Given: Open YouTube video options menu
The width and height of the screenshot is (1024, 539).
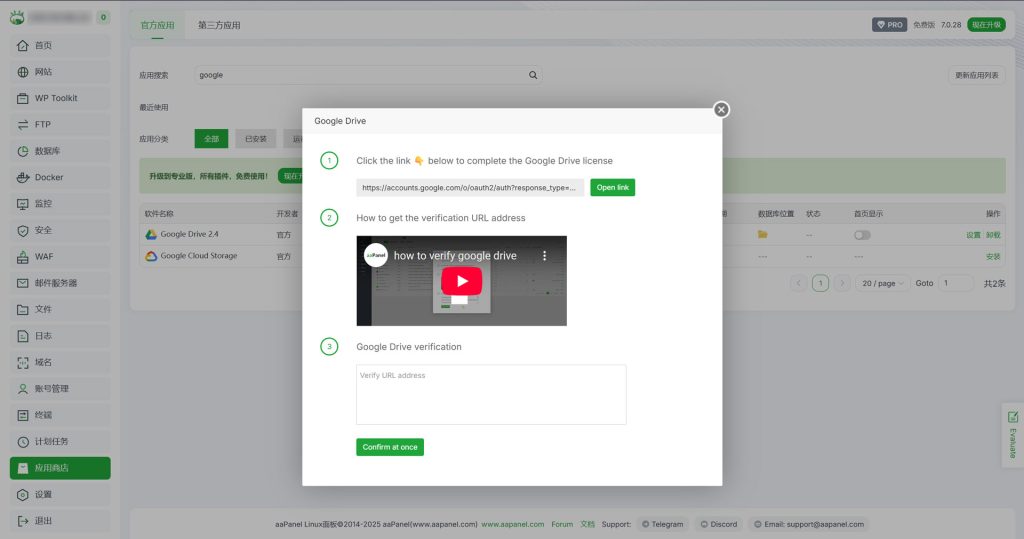Looking at the screenshot, I should tap(545, 256).
